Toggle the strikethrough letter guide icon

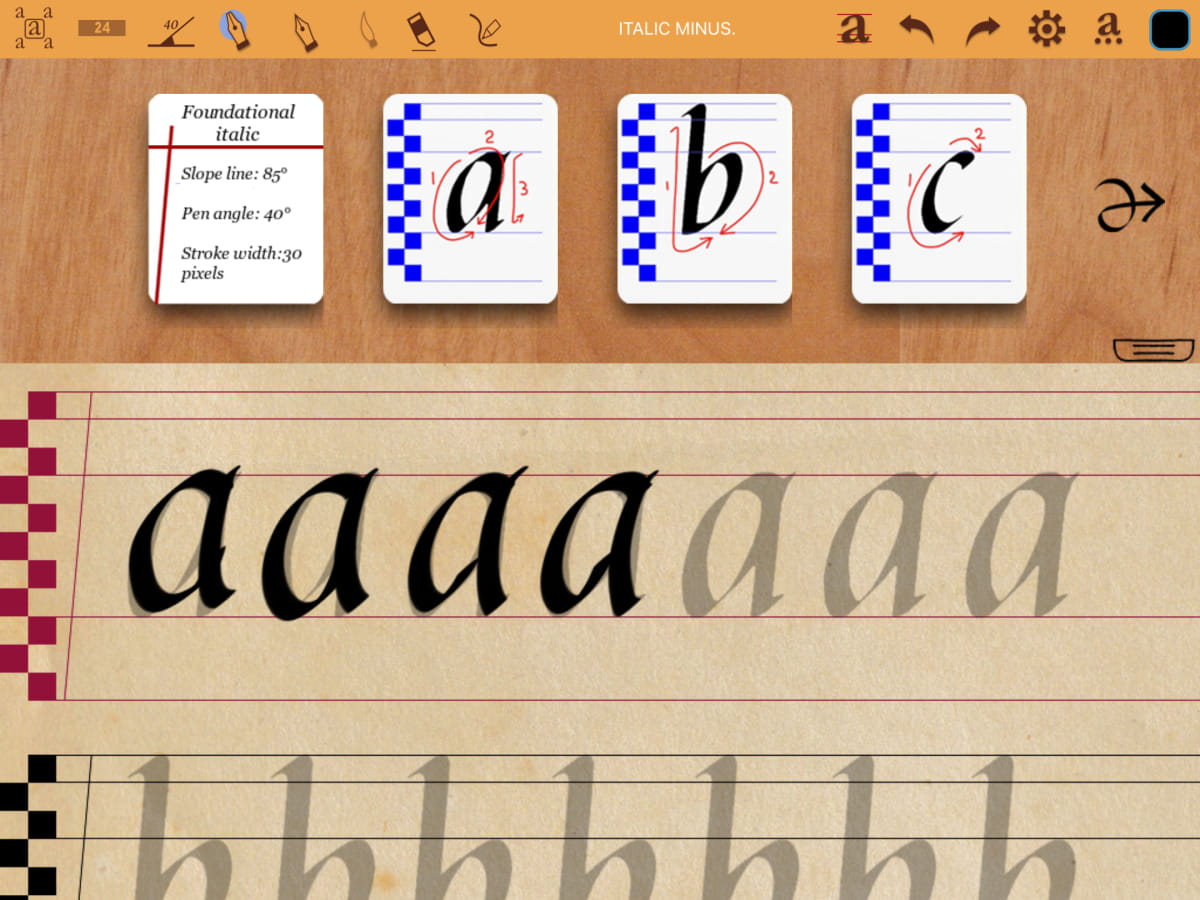pyautogui.click(x=853, y=29)
